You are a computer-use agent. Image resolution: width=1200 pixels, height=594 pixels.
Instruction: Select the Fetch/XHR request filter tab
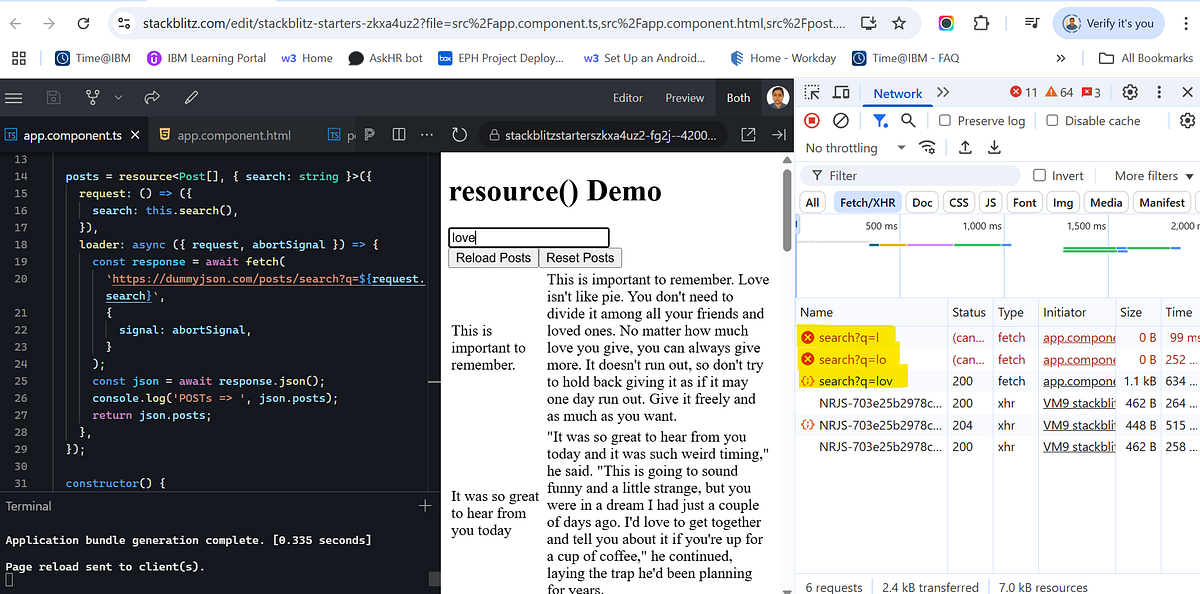click(x=867, y=201)
